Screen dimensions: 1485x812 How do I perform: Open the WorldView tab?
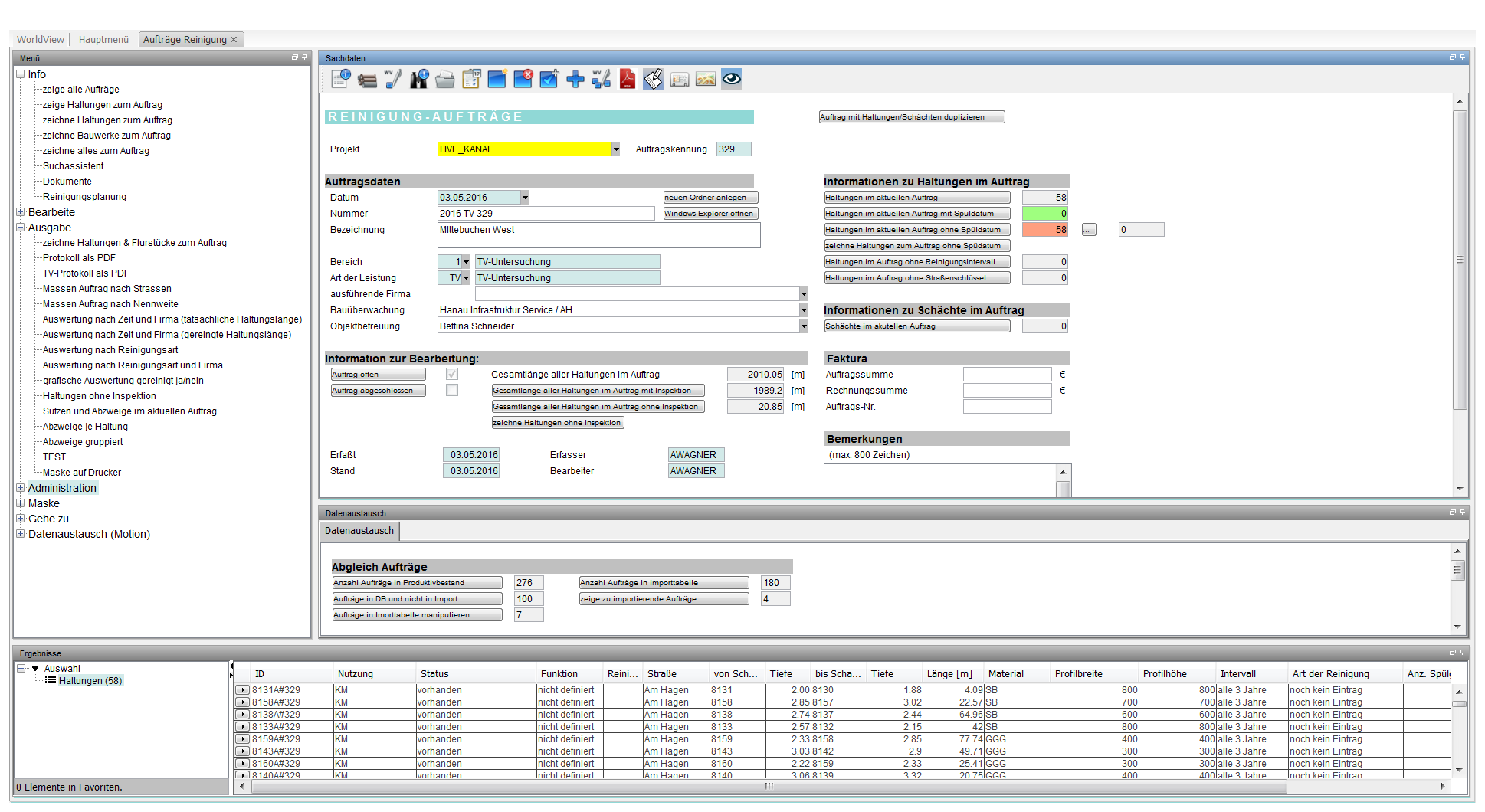click(x=41, y=39)
